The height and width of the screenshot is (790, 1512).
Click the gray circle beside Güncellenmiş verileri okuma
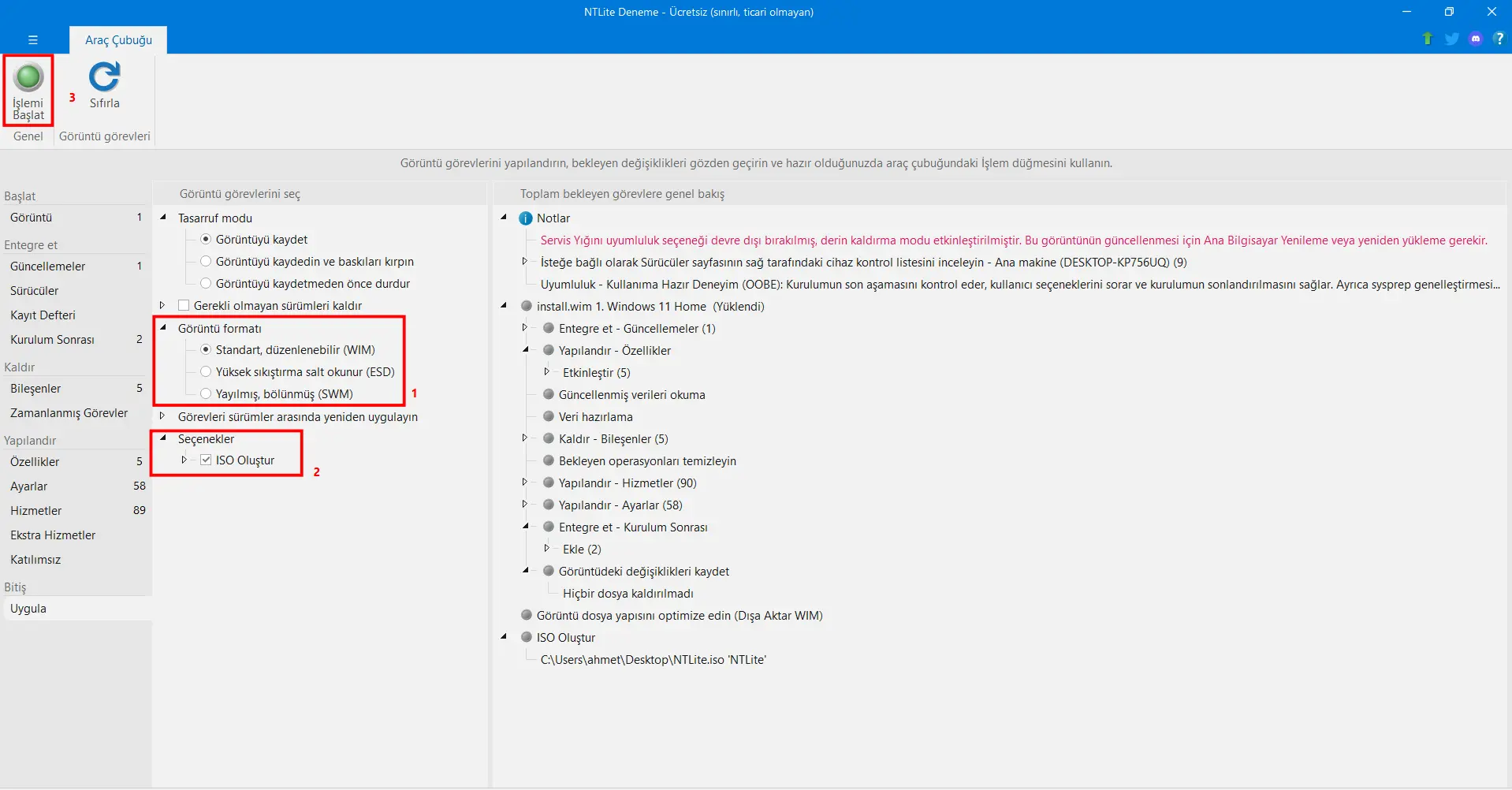(x=549, y=394)
